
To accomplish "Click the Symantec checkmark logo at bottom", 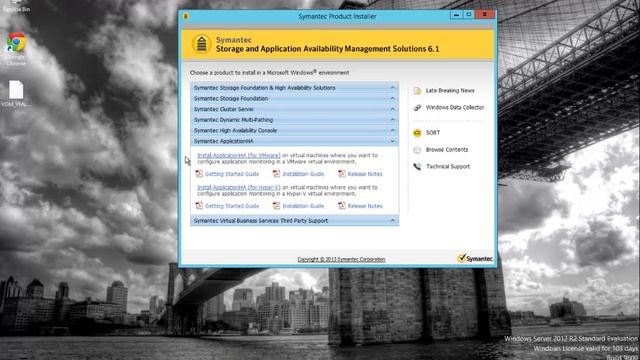I will coord(475,258).
